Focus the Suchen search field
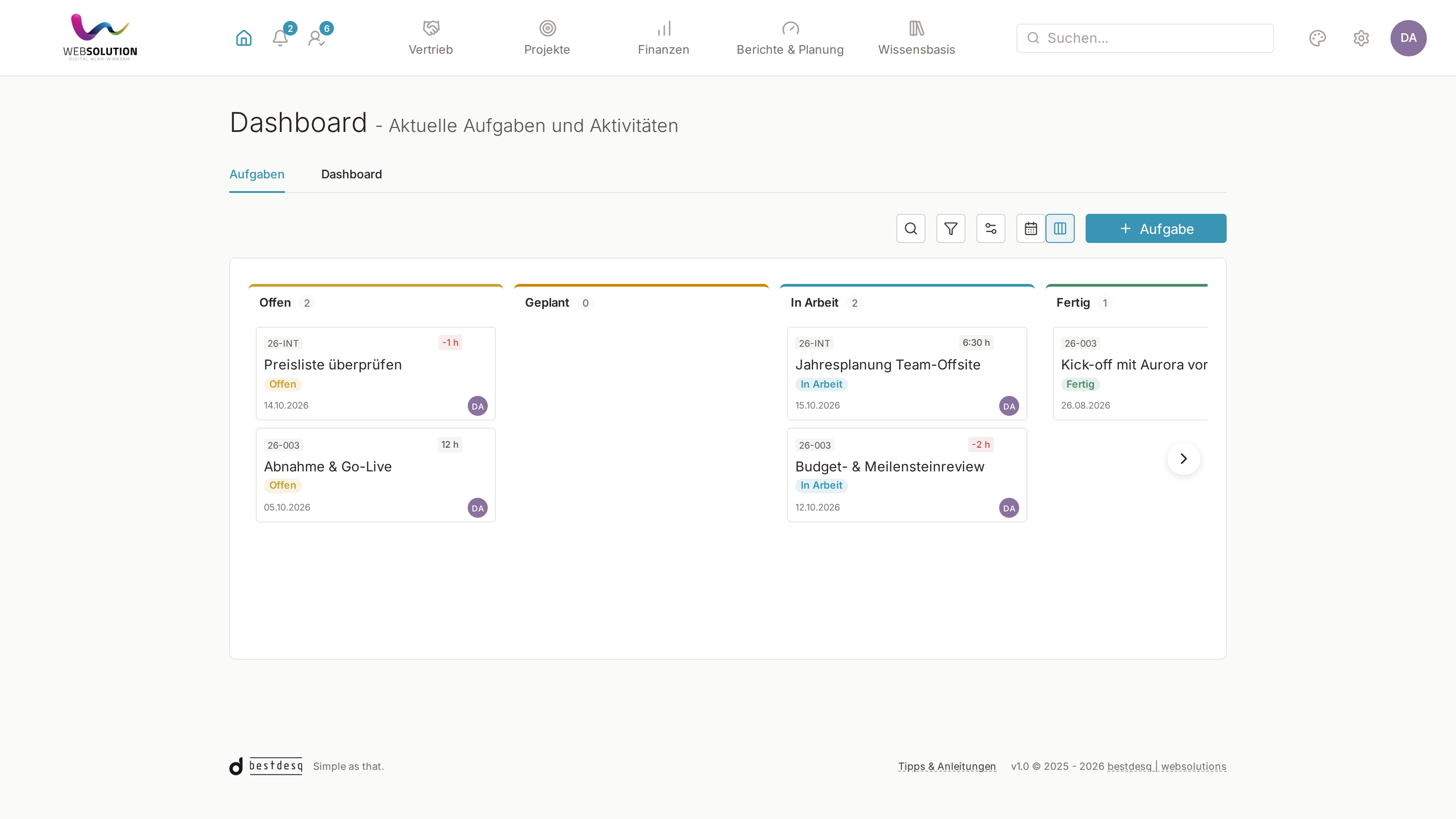Screen dimensions: 1456x819 pos(1145,38)
